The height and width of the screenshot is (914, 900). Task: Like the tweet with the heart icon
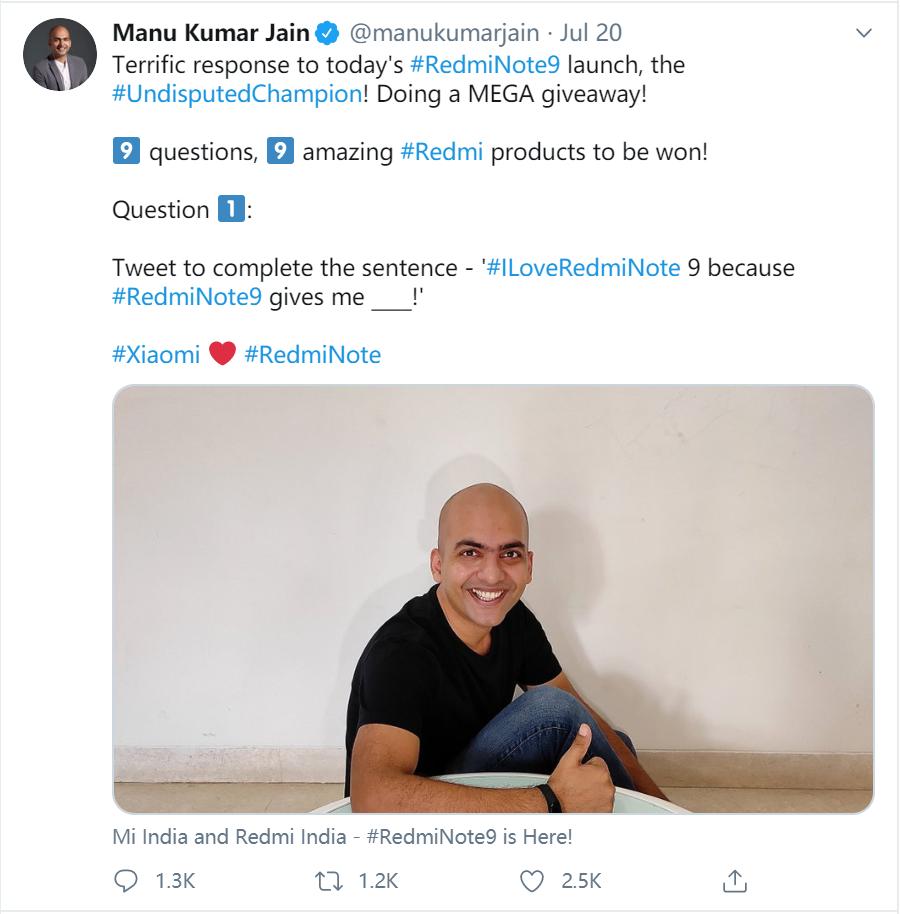[x=533, y=881]
